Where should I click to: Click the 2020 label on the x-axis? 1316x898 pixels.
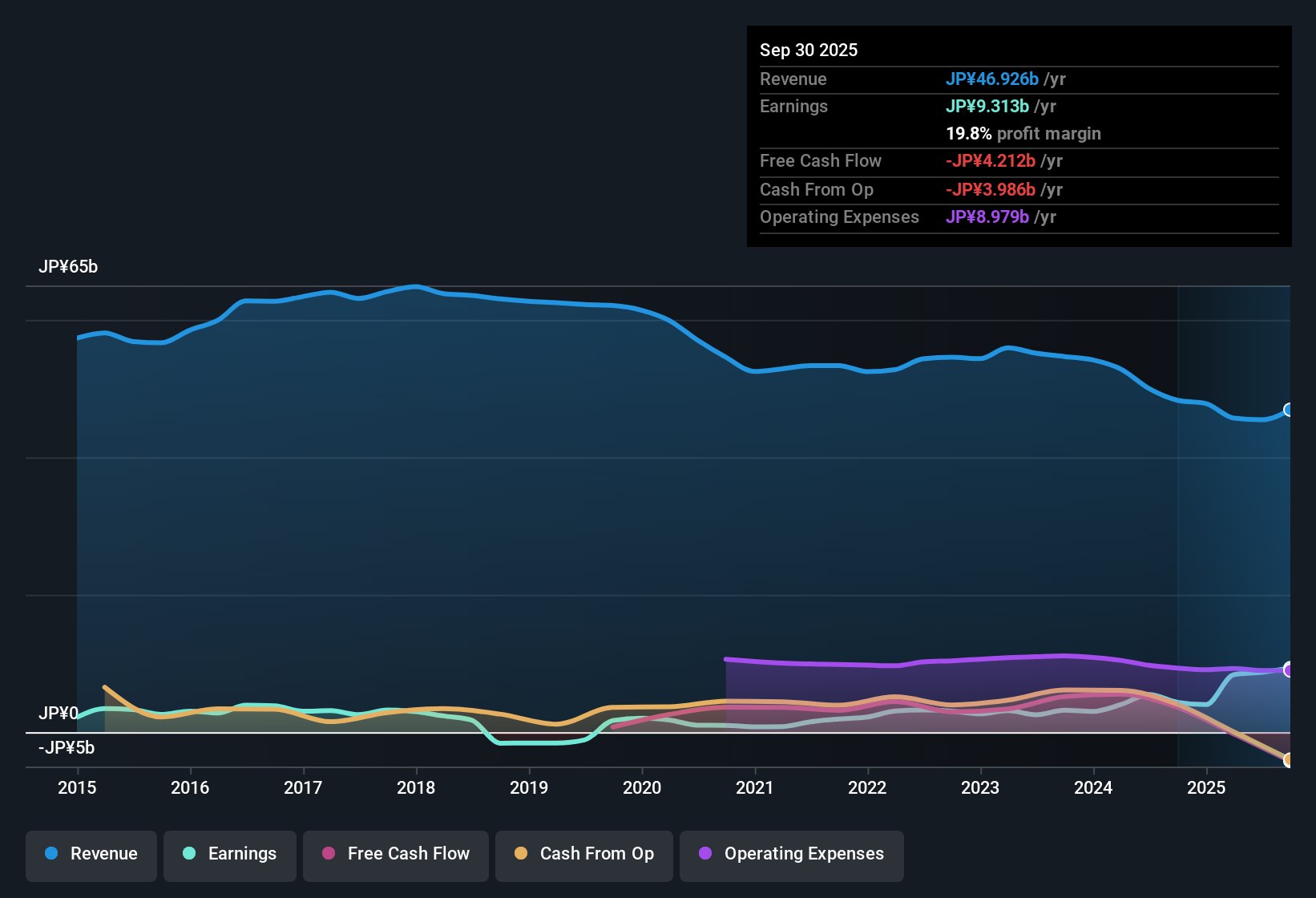click(641, 788)
